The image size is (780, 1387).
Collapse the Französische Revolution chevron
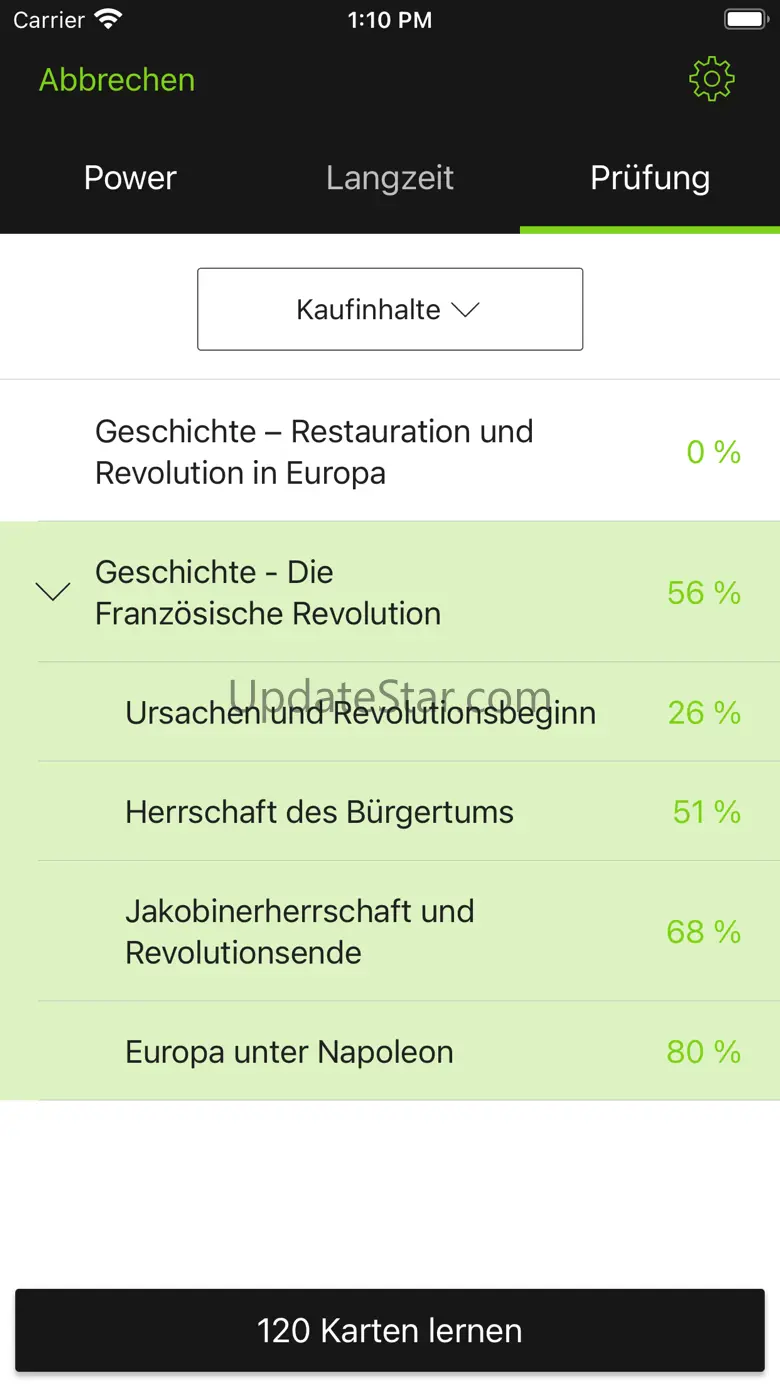click(x=53, y=592)
